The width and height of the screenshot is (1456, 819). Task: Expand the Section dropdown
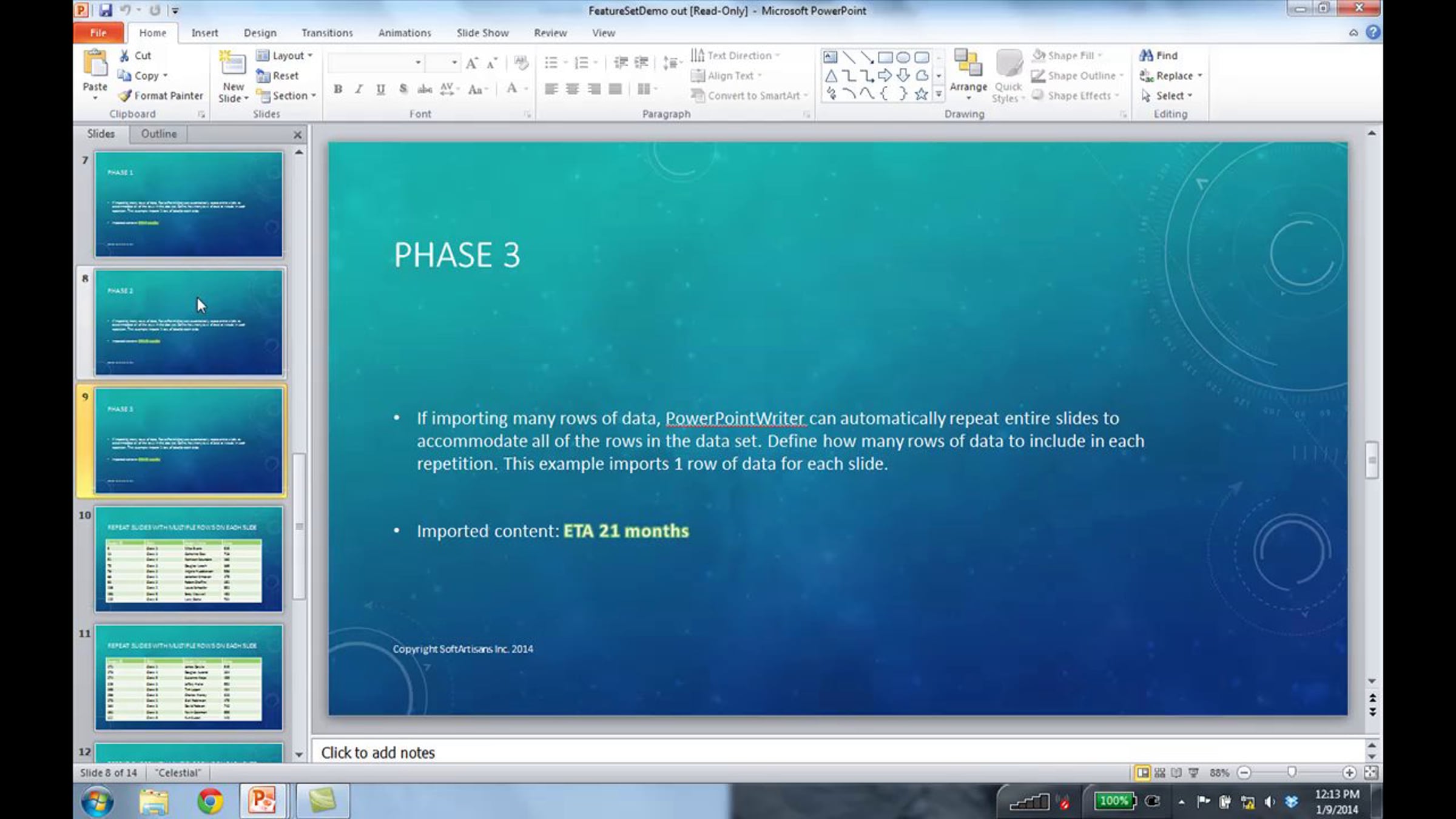(286, 96)
